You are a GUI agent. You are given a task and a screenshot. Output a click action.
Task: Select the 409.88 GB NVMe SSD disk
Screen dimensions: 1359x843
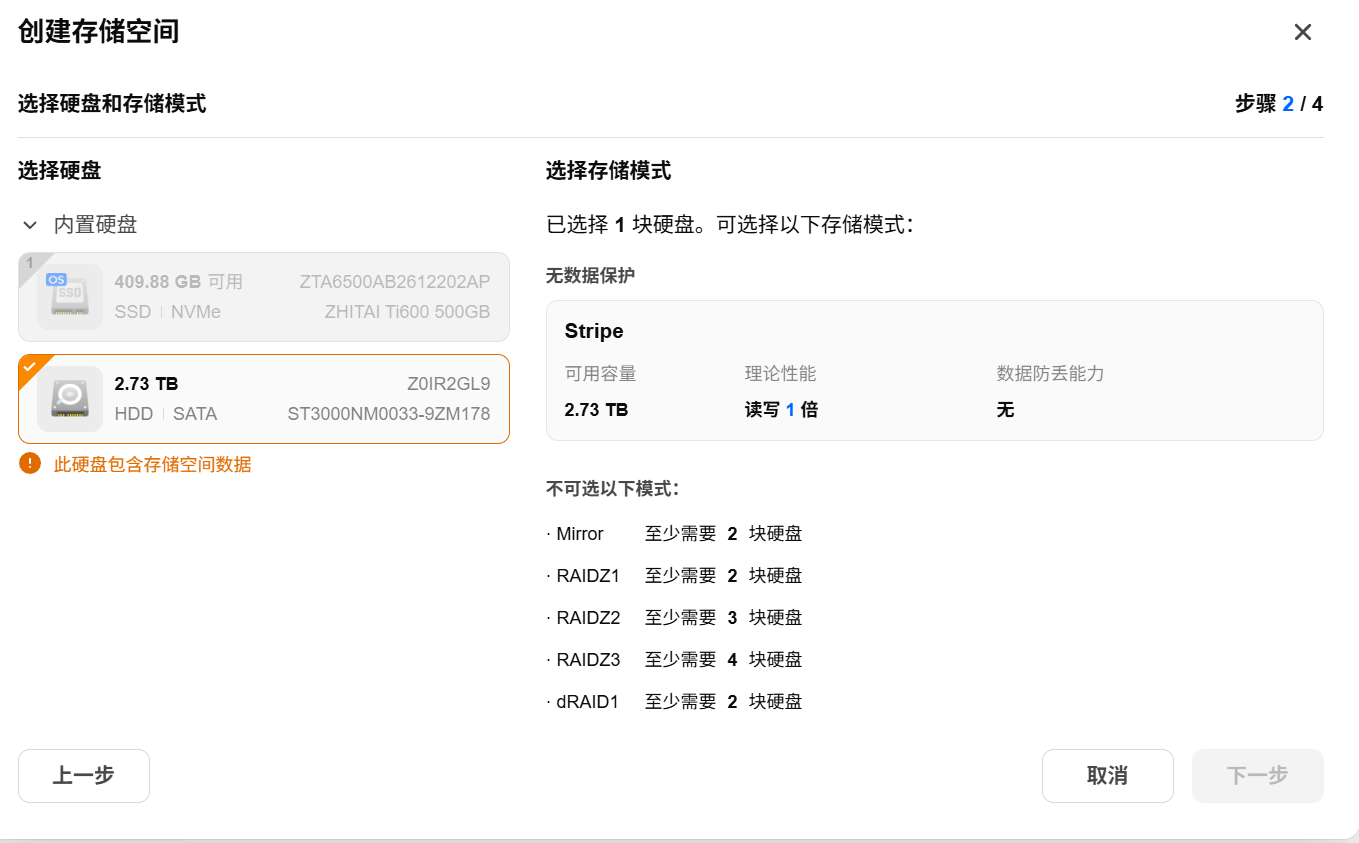tap(264, 297)
